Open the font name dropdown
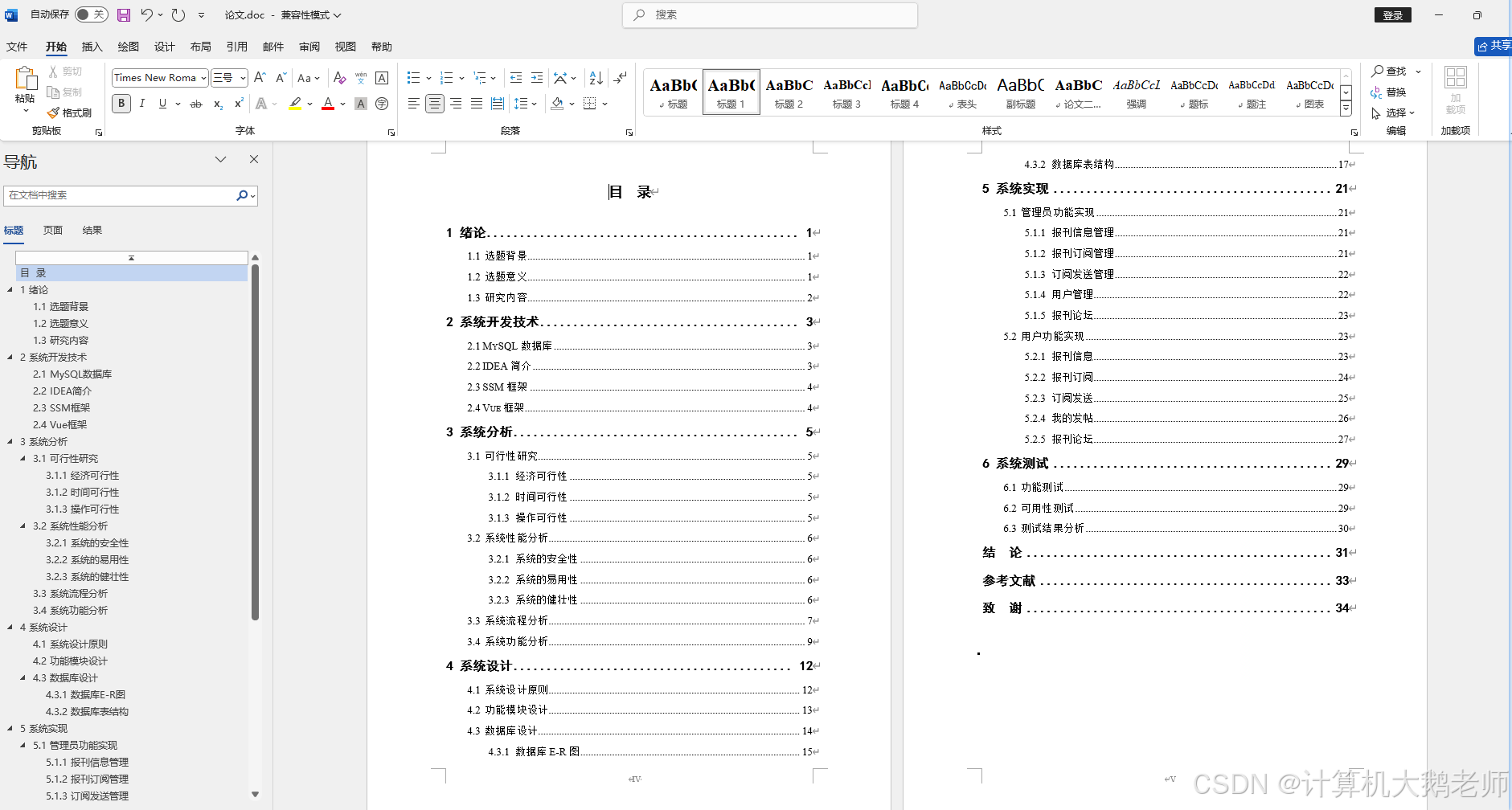Image resolution: width=1512 pixels, height=810 pixels. click(203, 78)
